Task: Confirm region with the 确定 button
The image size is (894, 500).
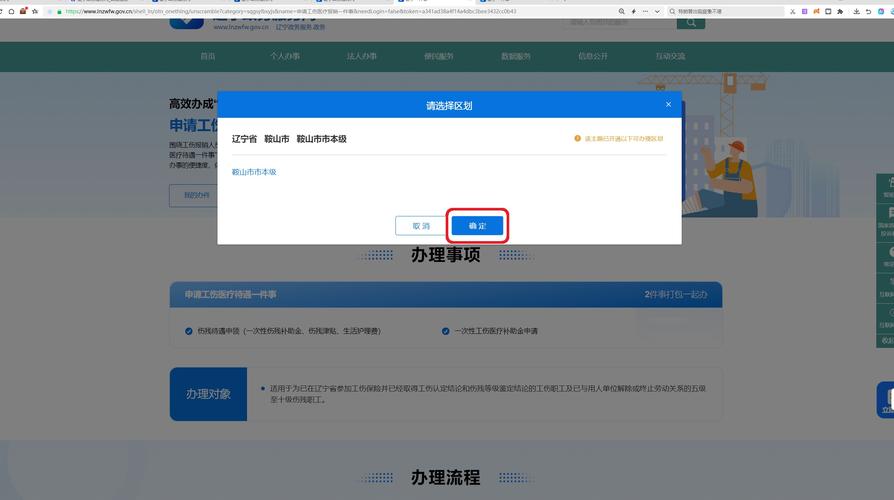Action: 477,226
